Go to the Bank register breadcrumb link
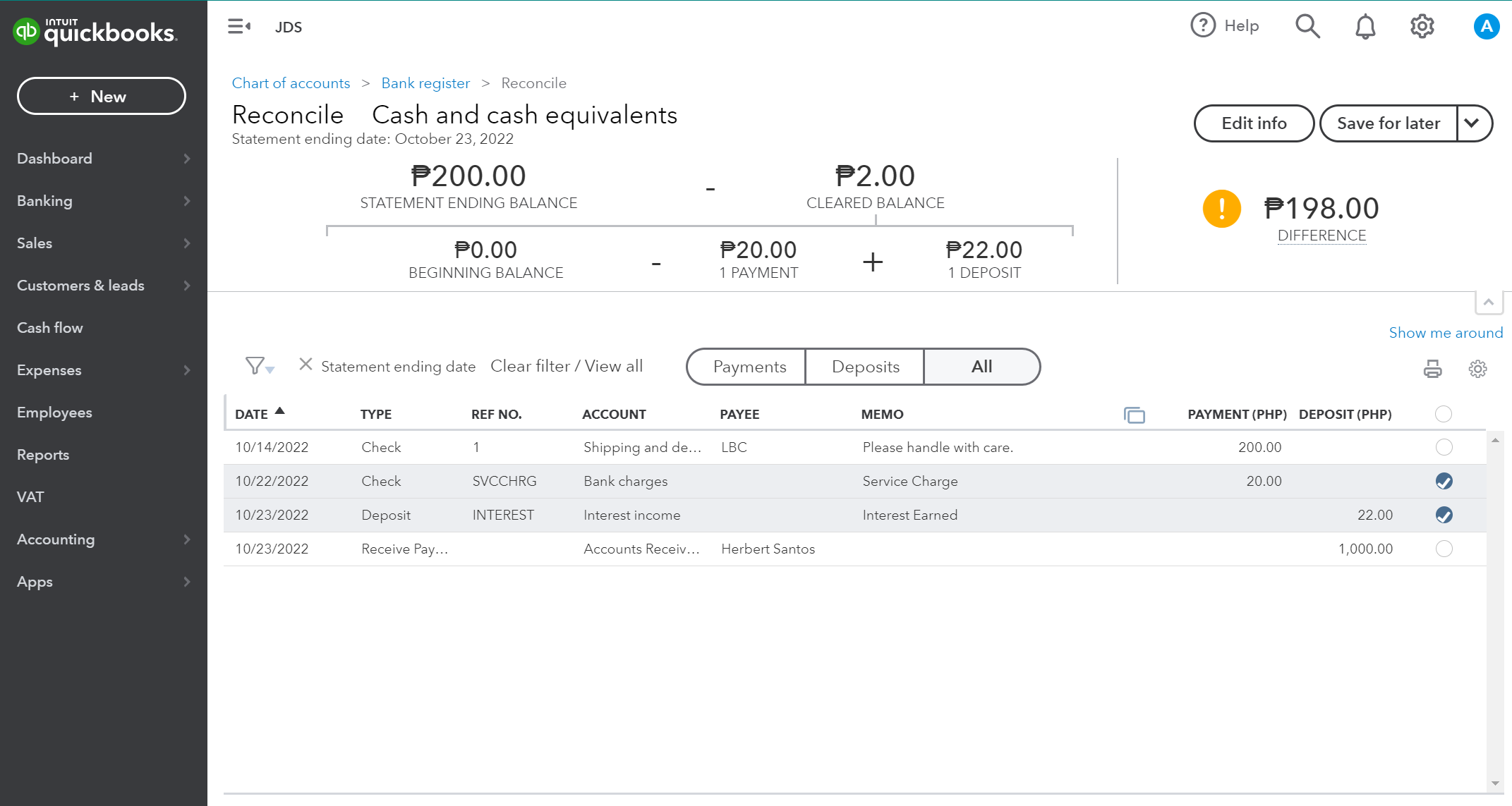 pos(425,83)
